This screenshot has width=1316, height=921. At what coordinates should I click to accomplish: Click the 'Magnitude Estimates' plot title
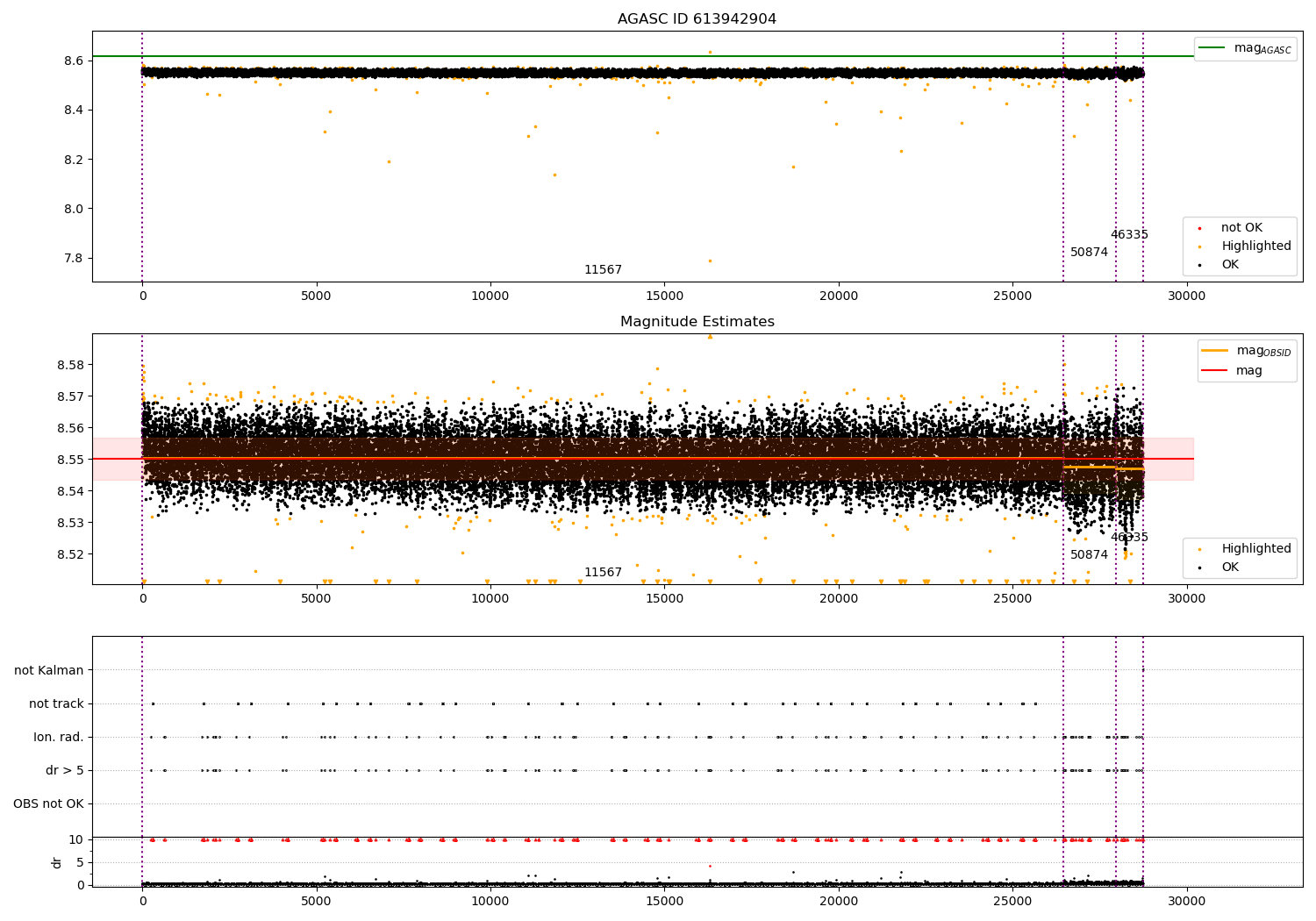[x=697, y=322]
